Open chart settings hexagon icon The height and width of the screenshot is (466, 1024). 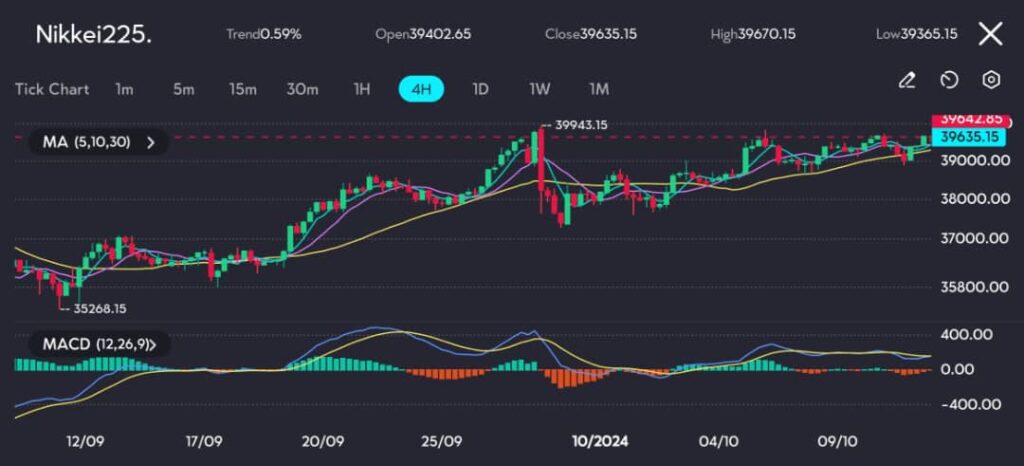[x=991, y=80]
